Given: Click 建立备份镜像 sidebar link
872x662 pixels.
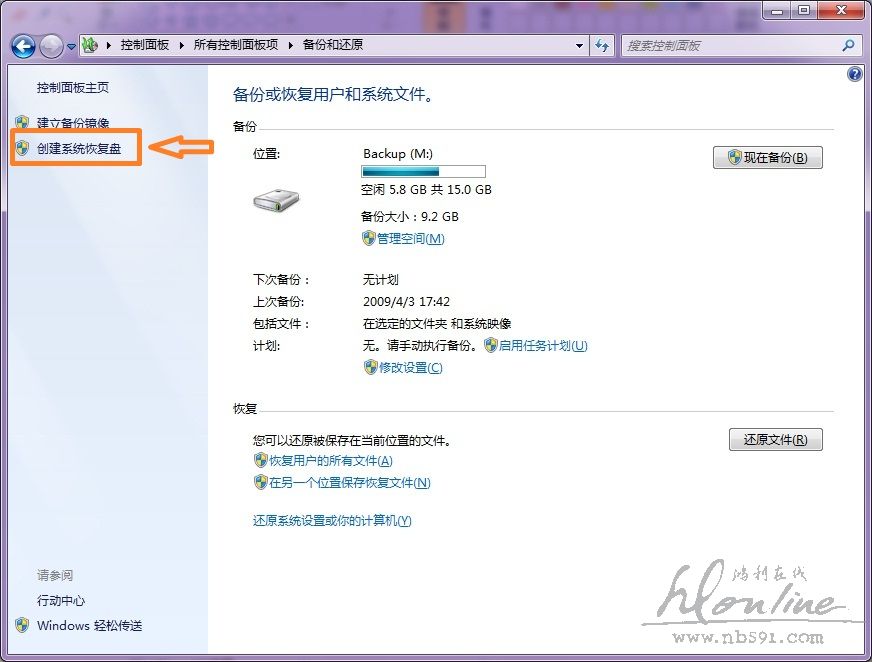Looking at the screenshot, I should coord(73,122).
